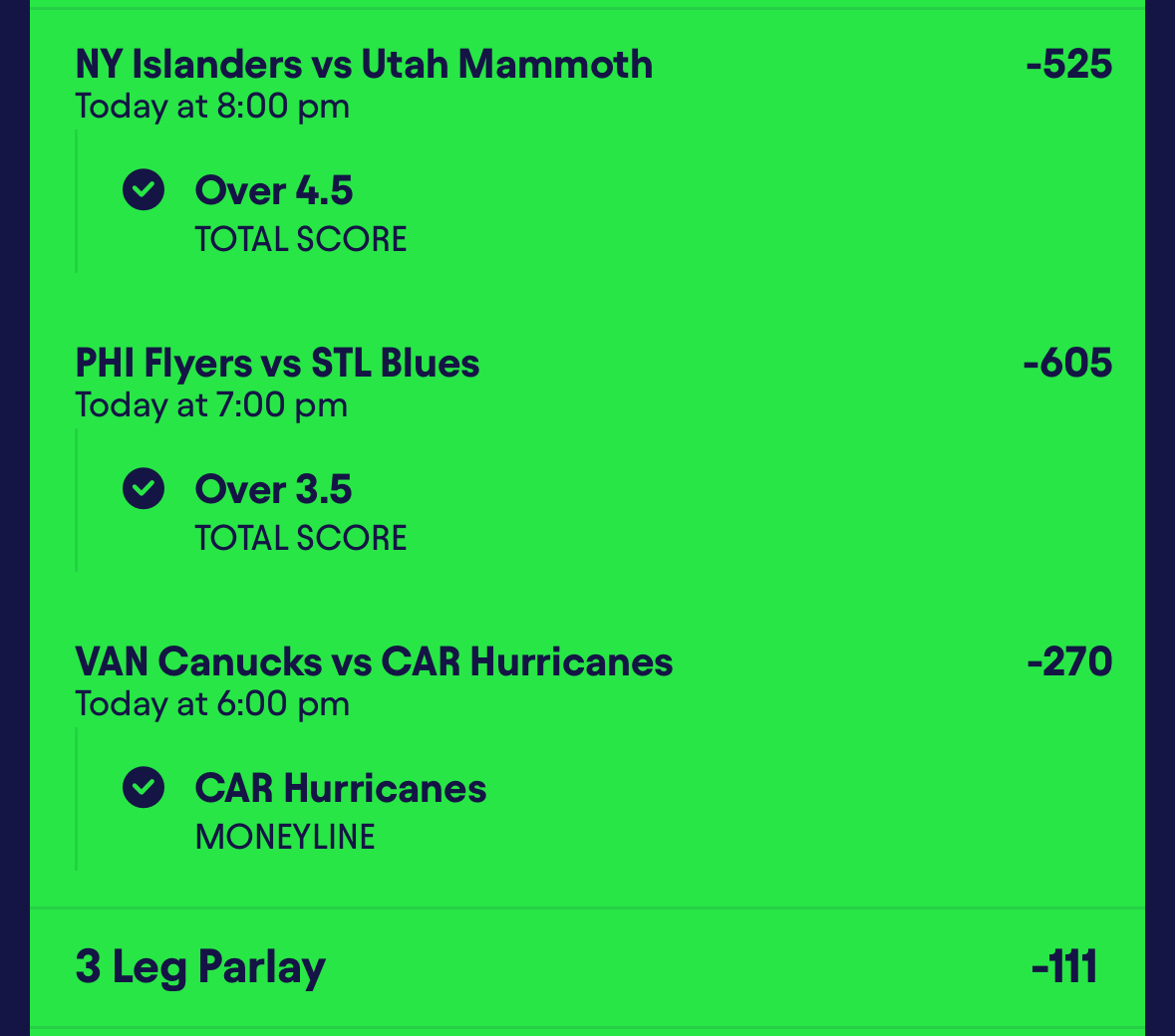Viewport: 1175px width, 1036px height.
Task: Click the CAR Hurricanes pick label
Action: point(341,788)
